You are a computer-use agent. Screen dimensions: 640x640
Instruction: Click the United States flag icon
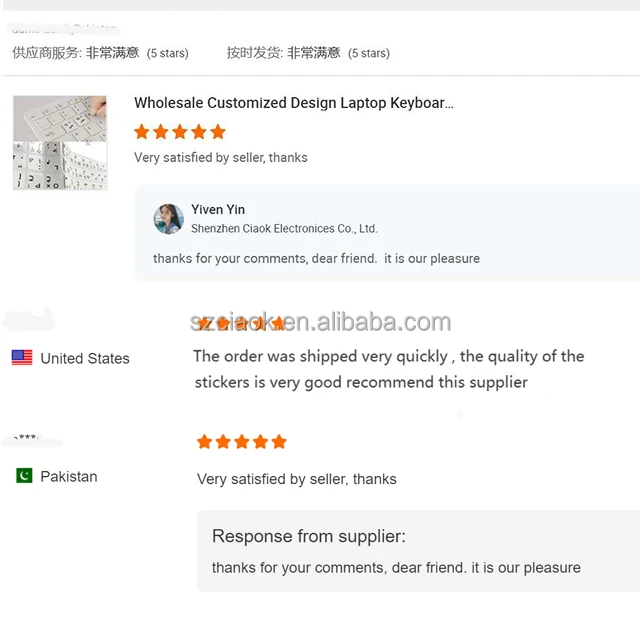22,358
